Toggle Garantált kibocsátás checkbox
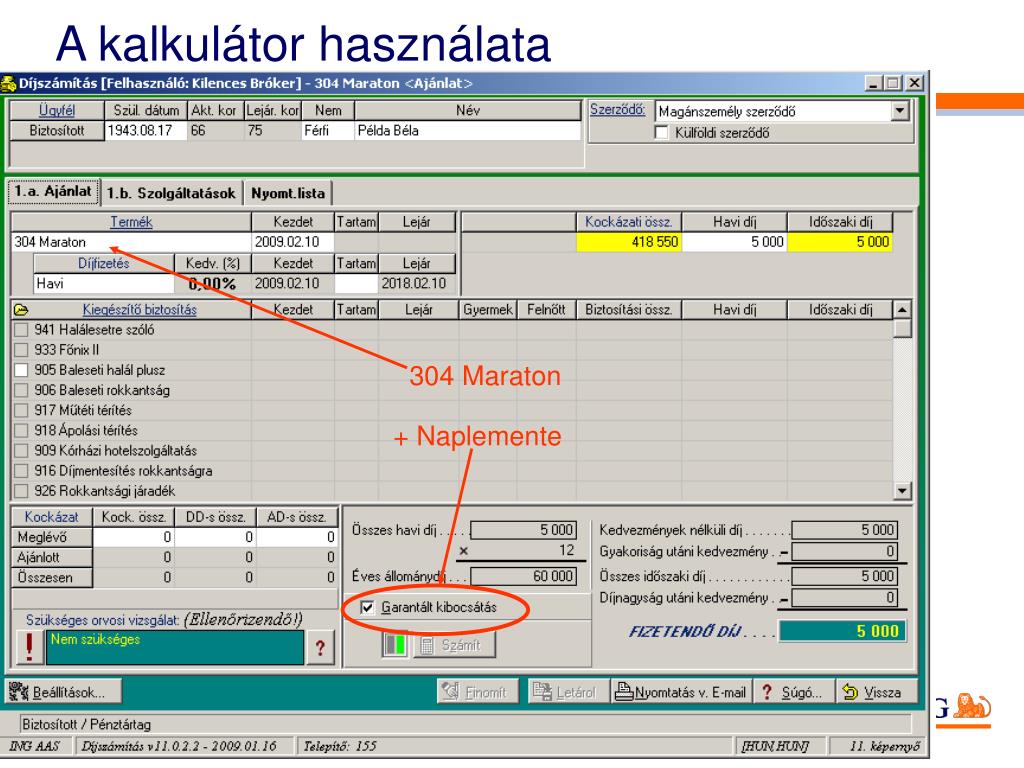The height and width of the screenshot is (768, 1024). pyautogui.click(x=368, y=608)
